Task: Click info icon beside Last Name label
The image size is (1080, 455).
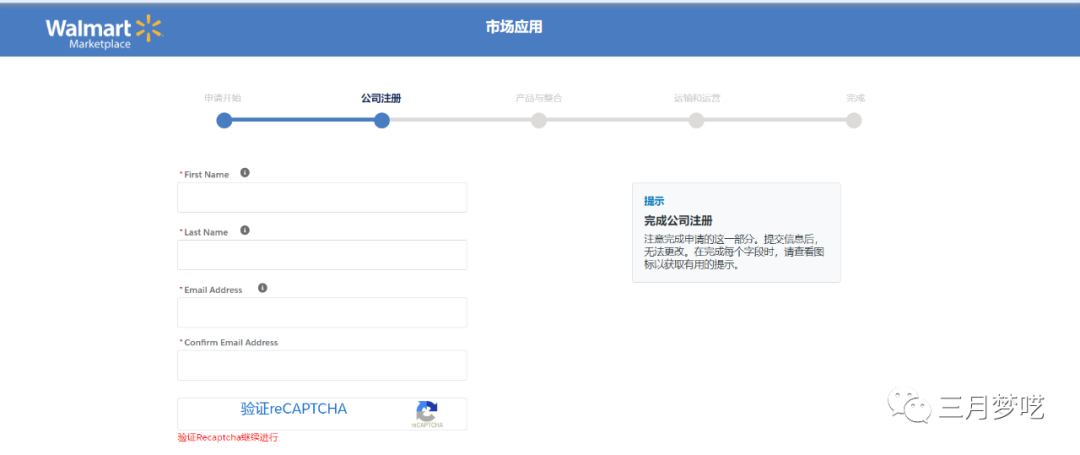Action: tap(245, 231)
